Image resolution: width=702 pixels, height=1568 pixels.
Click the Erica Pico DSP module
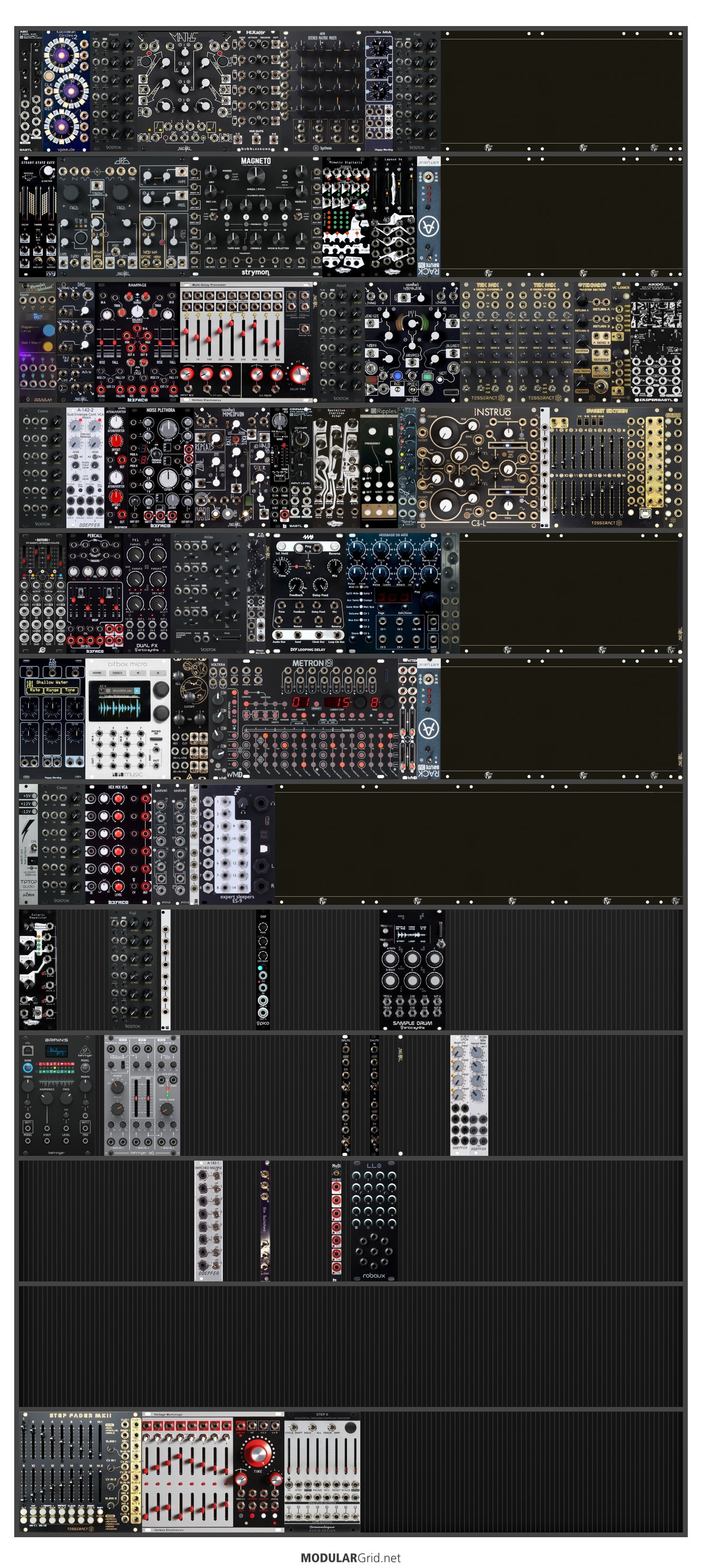[263, 970]
